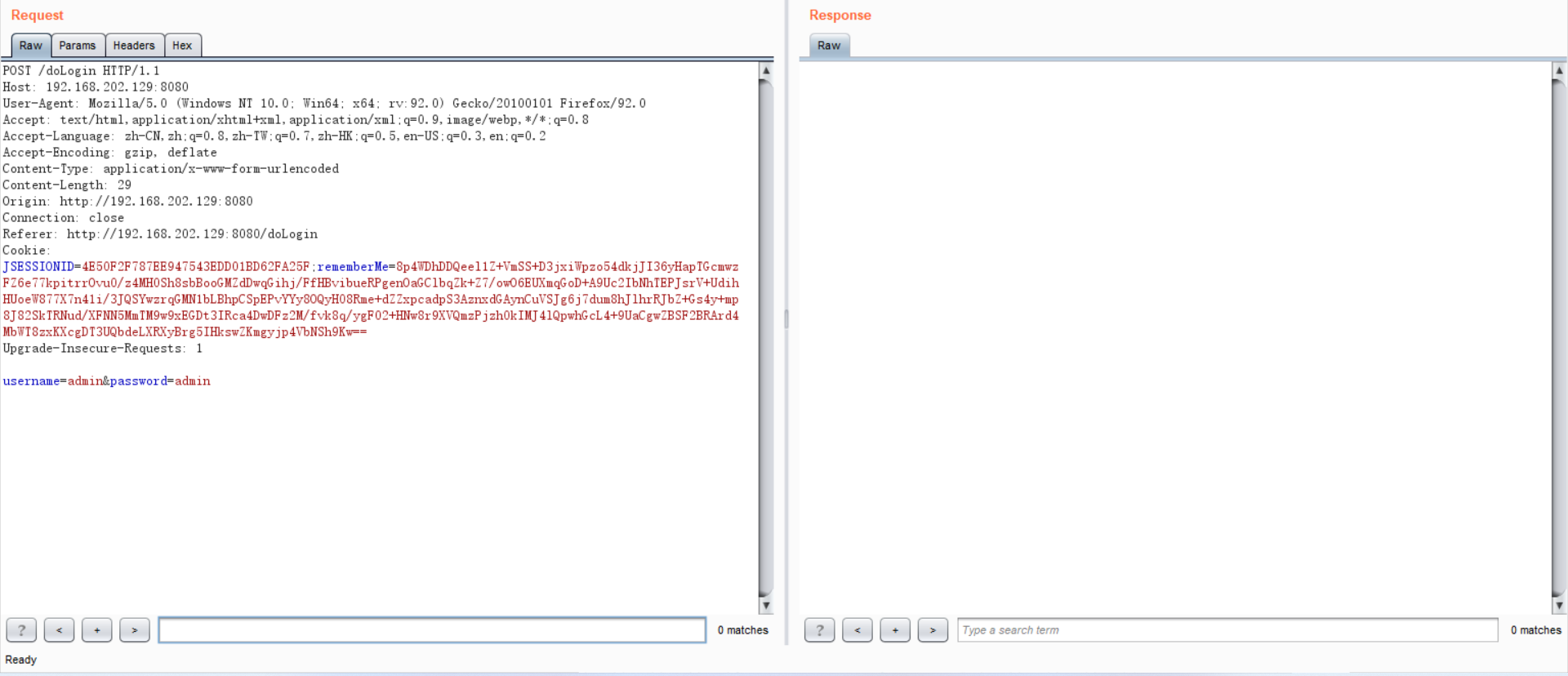Click the 'password' parameter in the body
1568x676 pixels.
point(139,381)
